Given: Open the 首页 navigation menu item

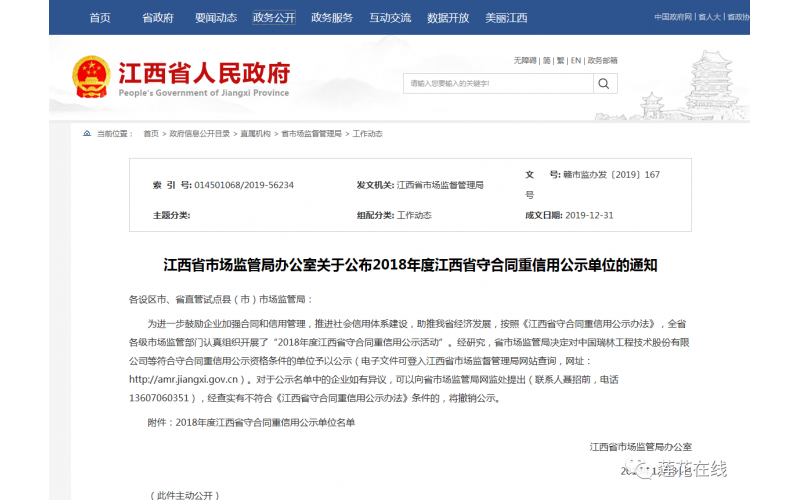Looking at the screenshot, I should [x=99, y=18].
